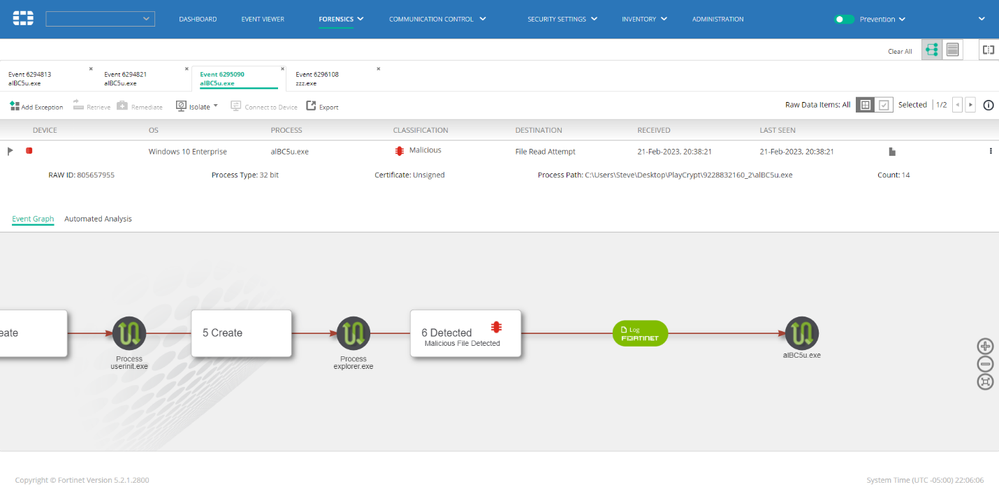Select the 5 Create event box
Image resolution: width=999 pixels, height=487 pixels.
[241, 333]
